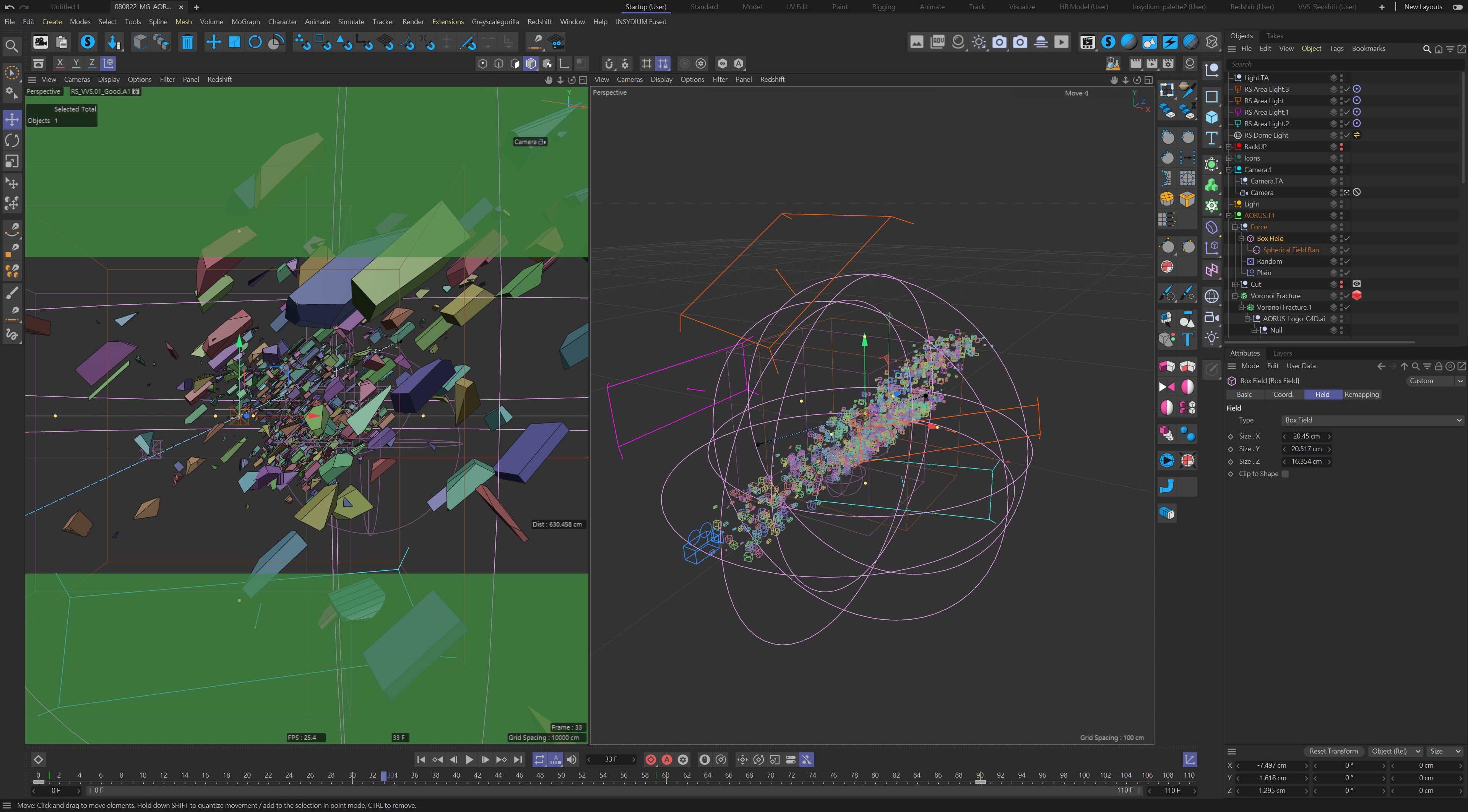Open the New Layouts button
The width and height of the screenshot is (1468, 812).
(x=1423, y=7)
